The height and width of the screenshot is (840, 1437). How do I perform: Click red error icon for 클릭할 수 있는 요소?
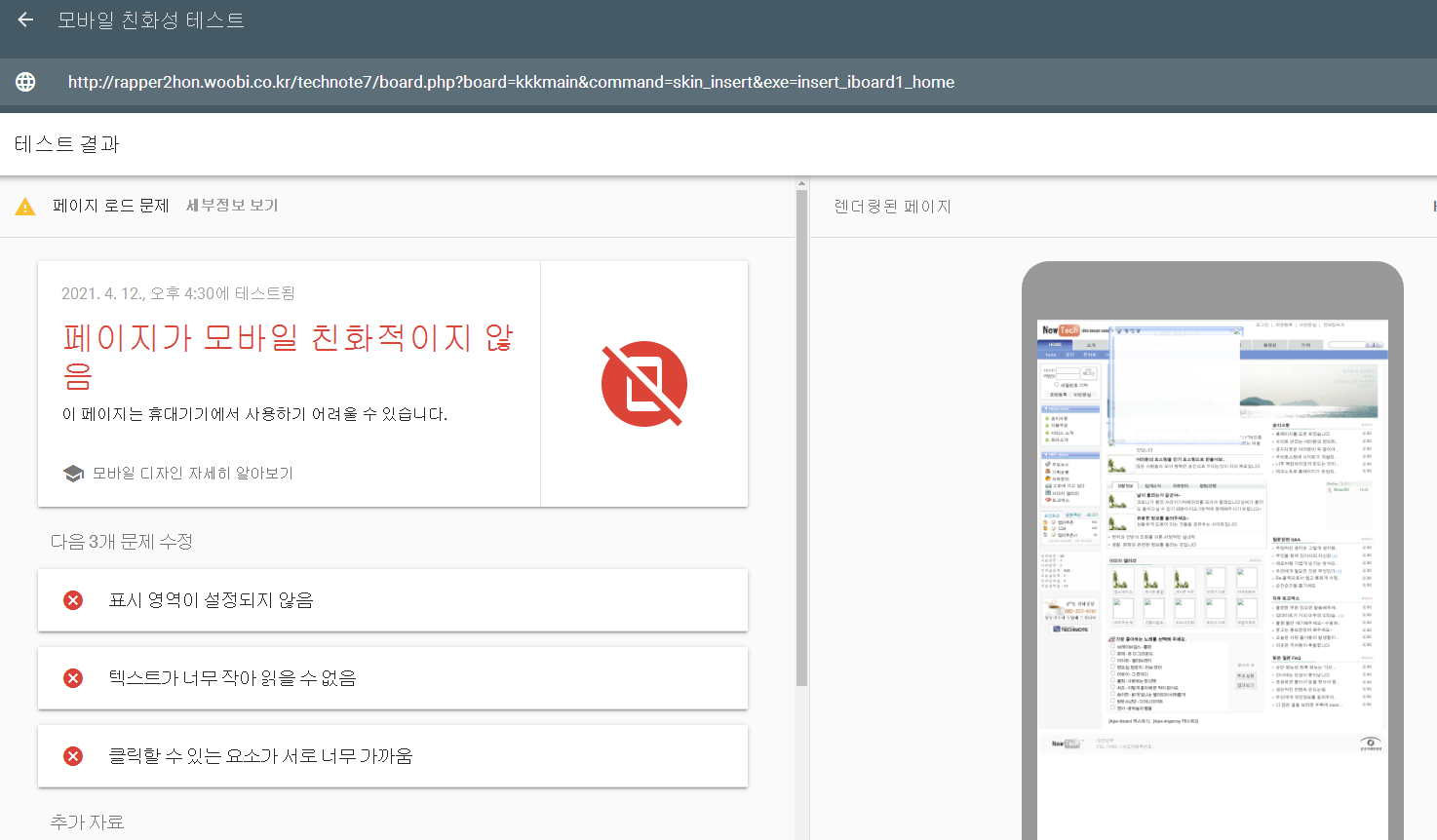coord(73,756)
